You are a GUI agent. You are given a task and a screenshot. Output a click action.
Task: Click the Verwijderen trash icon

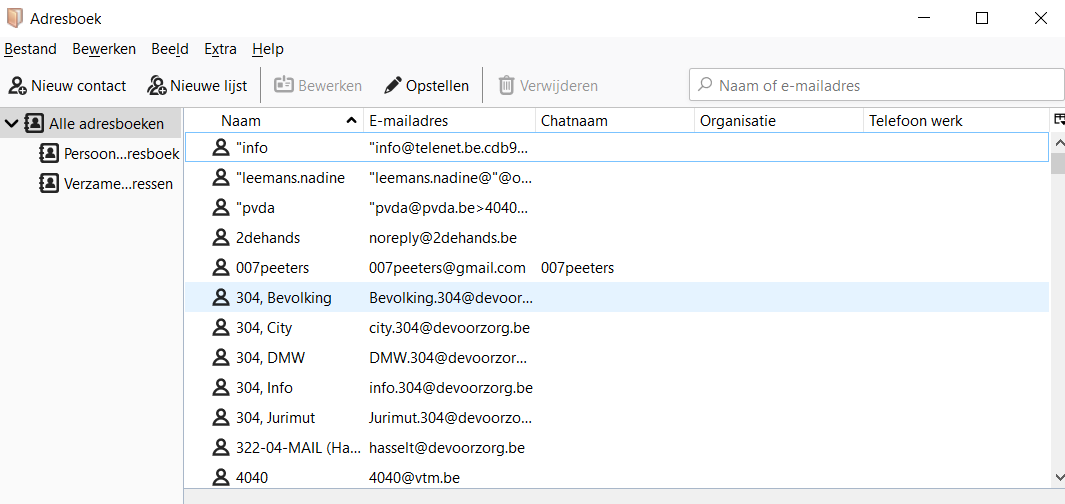coord(507,86)
